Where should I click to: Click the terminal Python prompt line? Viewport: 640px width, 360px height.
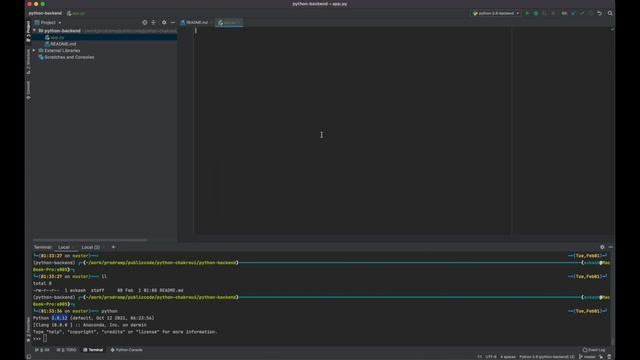point(40,338)
